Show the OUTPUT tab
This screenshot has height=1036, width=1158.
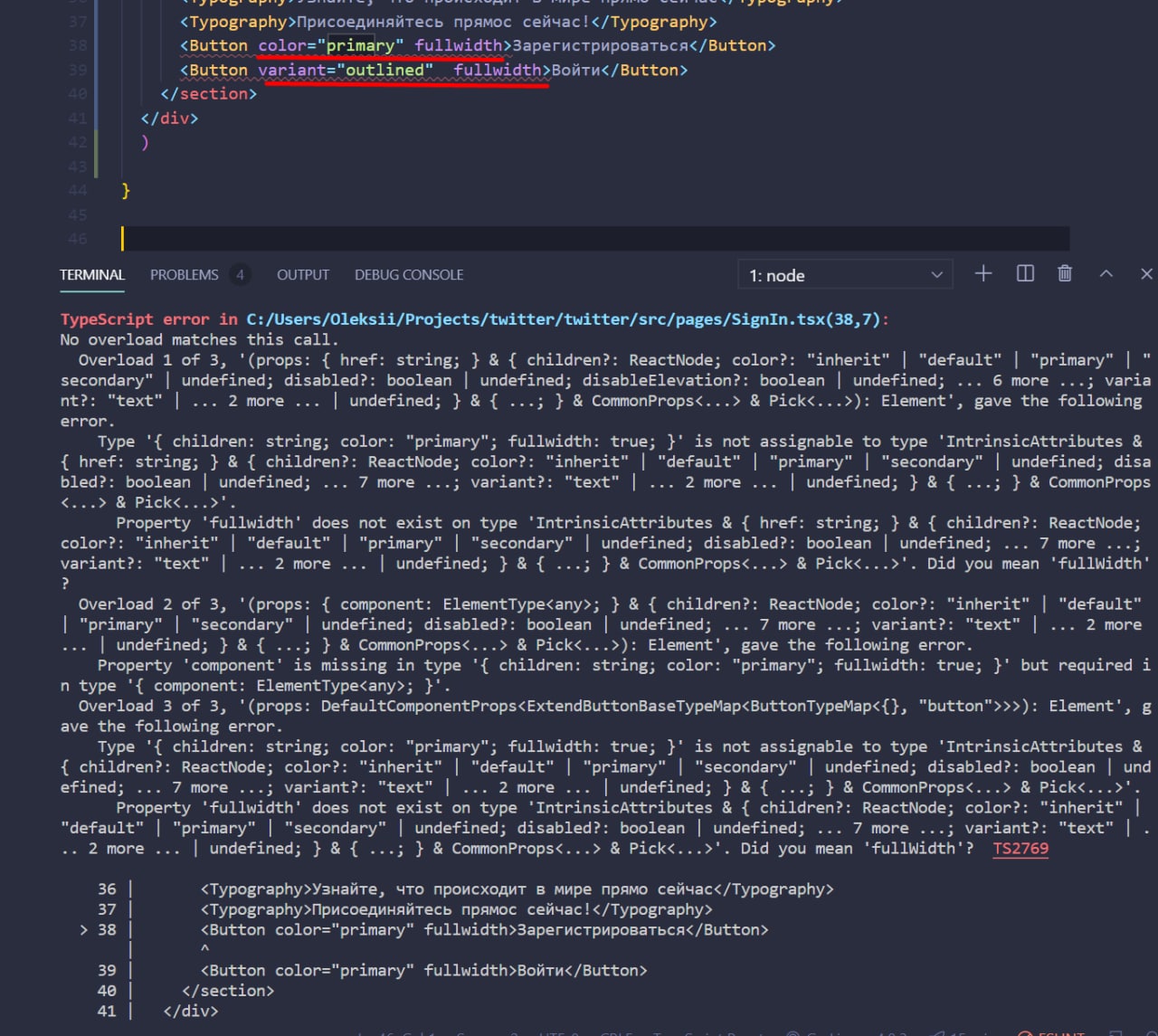[303, 275]
